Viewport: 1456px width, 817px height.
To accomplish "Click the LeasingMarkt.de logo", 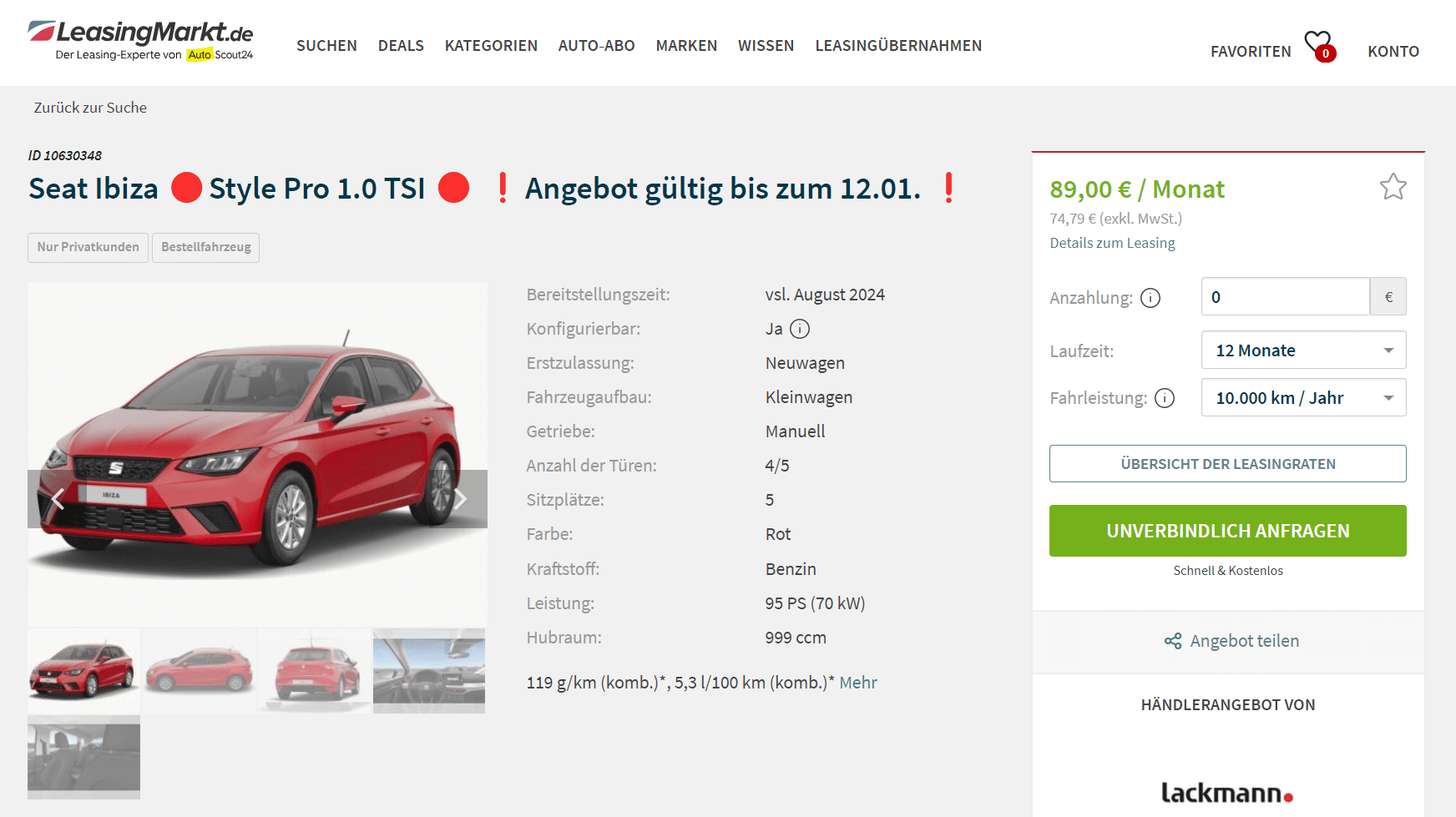I will coord(140,41).
